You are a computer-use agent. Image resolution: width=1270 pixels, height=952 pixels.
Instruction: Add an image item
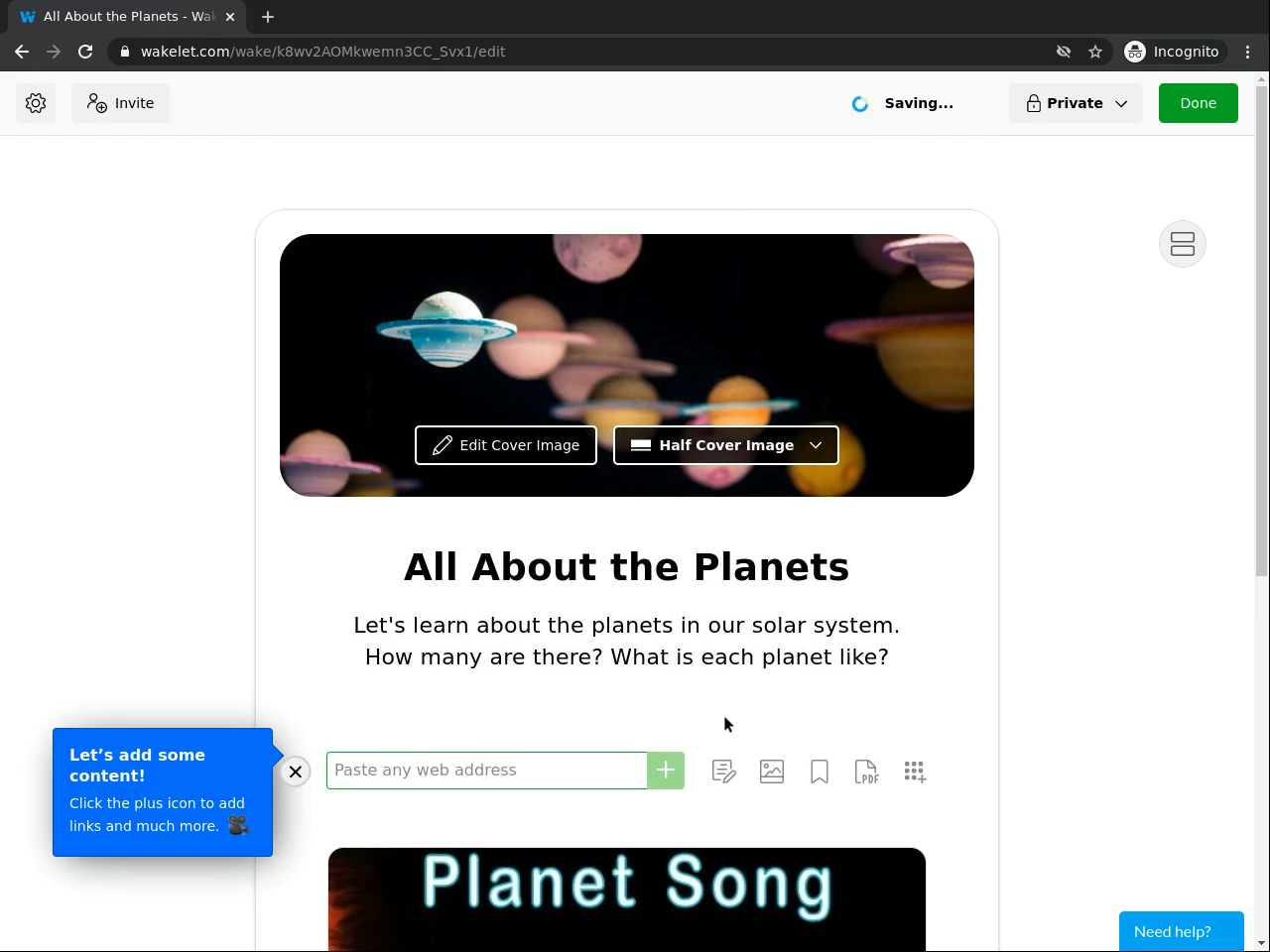772,772
